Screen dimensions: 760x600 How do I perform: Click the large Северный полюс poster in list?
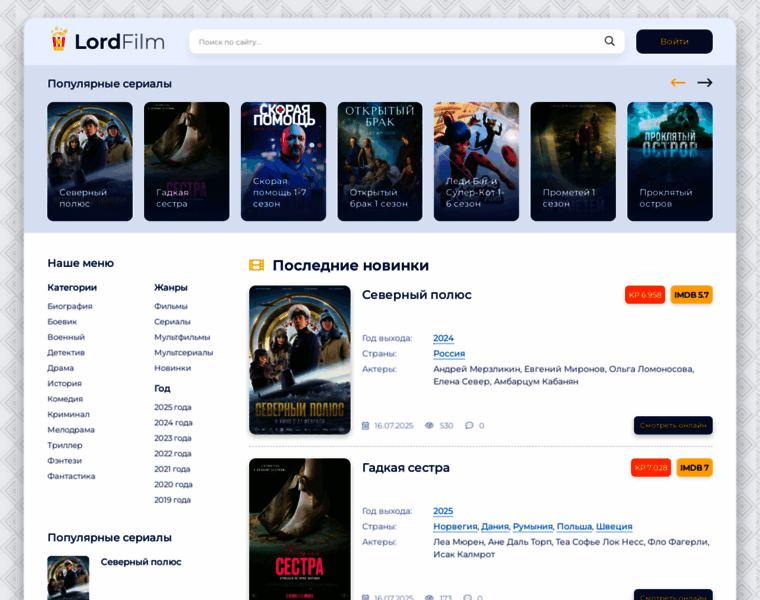pyautogui.click(x=300, y=360)
